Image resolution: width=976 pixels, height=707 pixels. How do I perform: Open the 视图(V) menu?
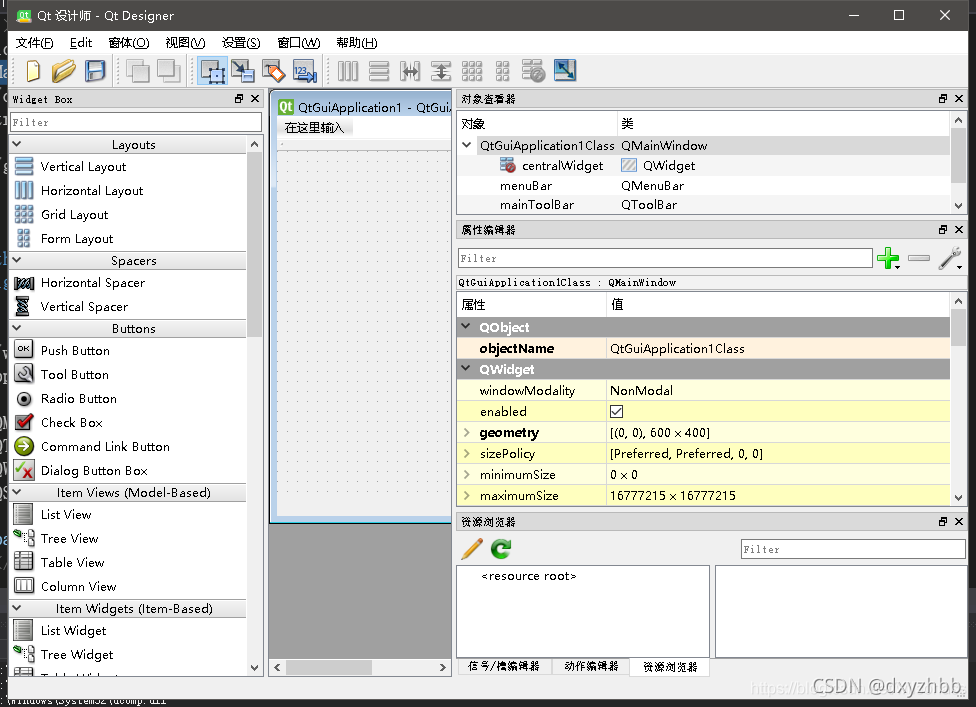coord(185,42)
